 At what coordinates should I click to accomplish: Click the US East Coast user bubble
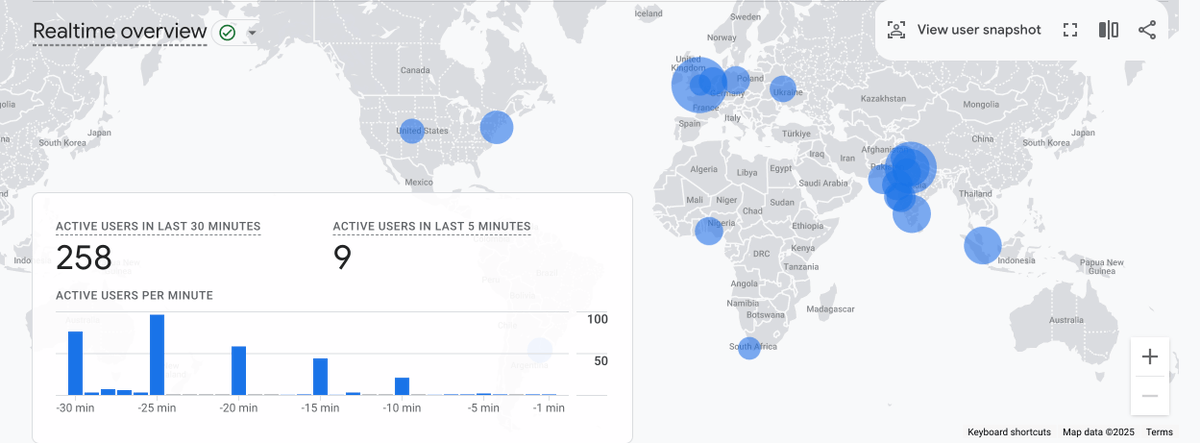pyautogui.click(x=496, y=127)
